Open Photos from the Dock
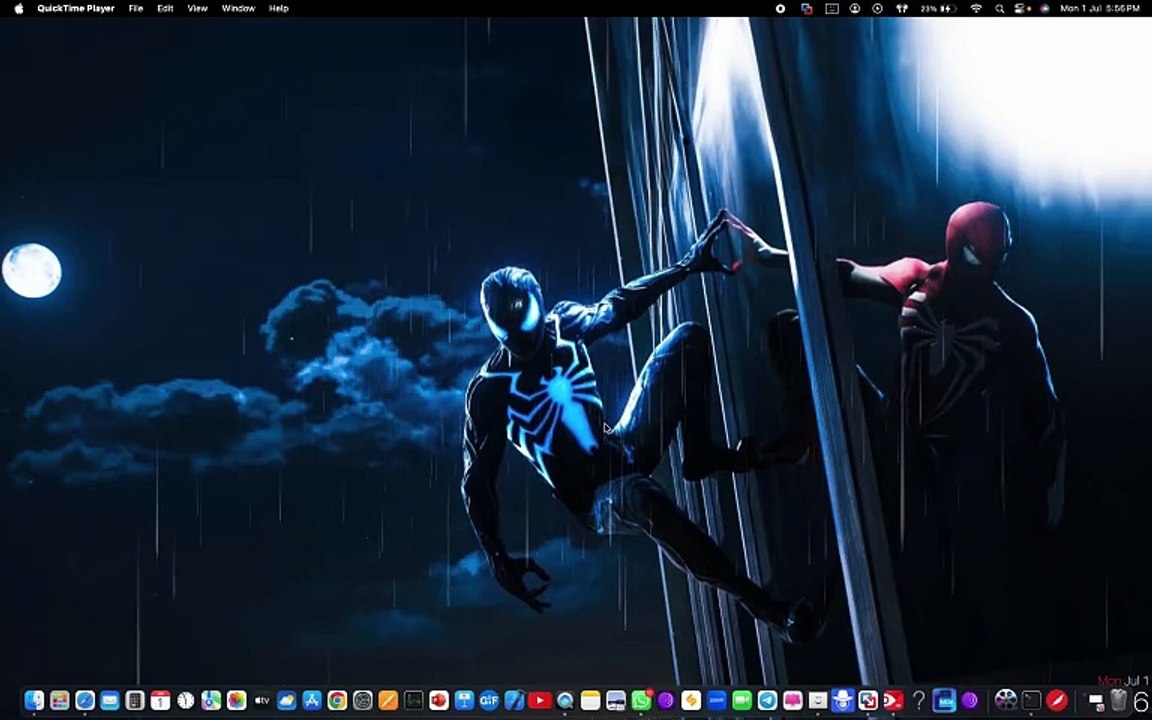This screenshot has width=1152, height=720. pyautogui.click(x=237, y=700)
